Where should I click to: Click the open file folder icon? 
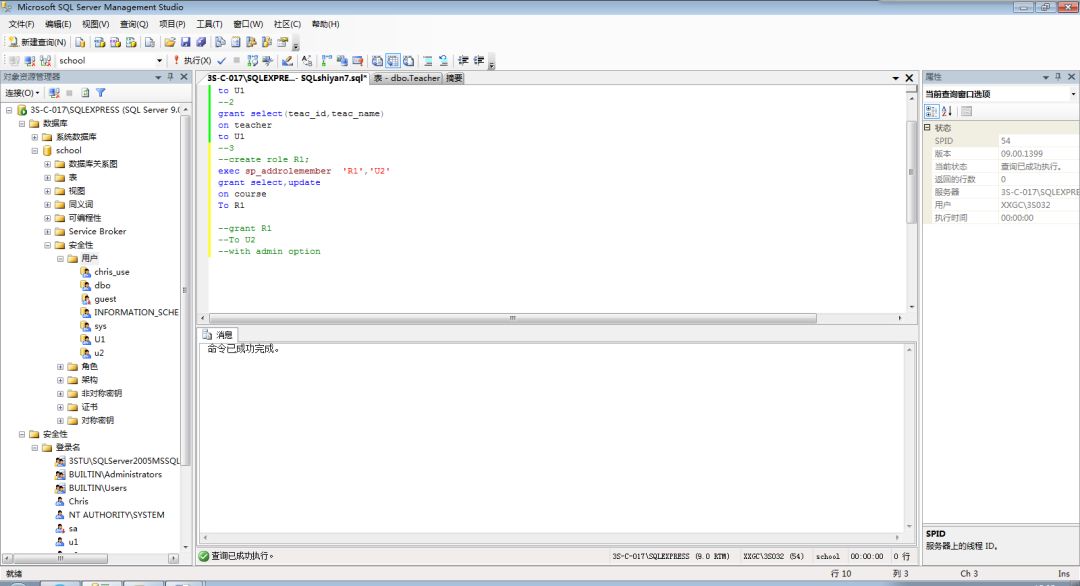[170, 42]
